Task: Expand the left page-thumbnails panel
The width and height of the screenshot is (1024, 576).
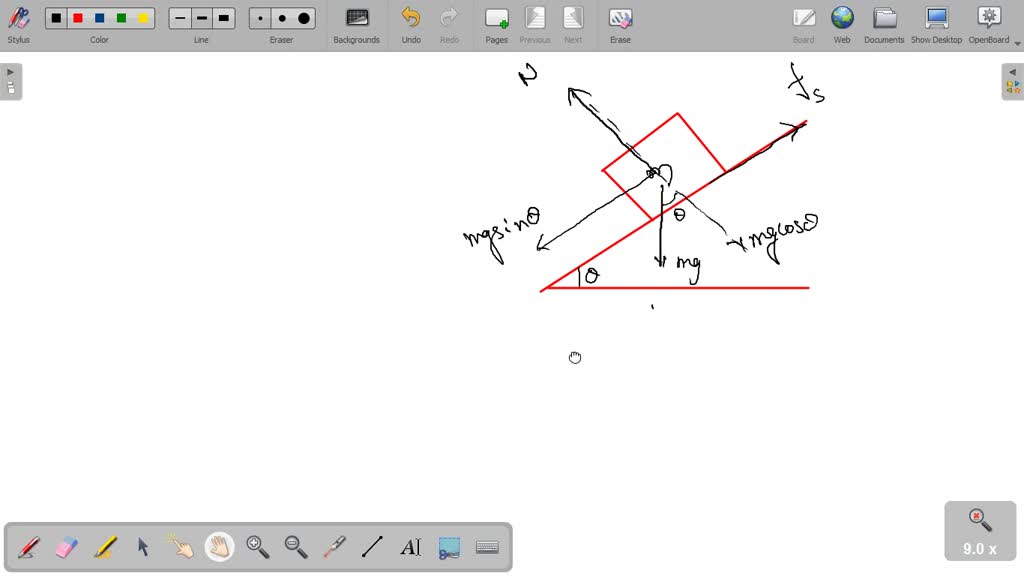Action: tap(11, 82)
